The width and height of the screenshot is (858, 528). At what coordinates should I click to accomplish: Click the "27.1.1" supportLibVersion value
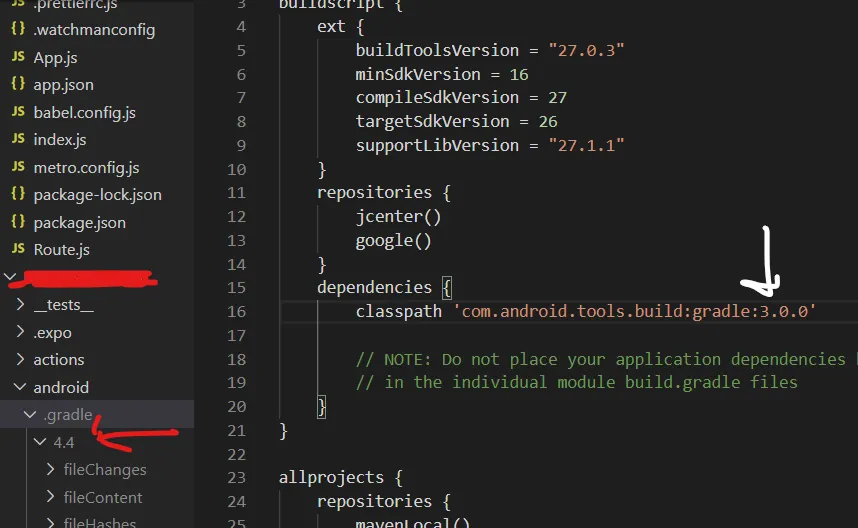point(586,146)
